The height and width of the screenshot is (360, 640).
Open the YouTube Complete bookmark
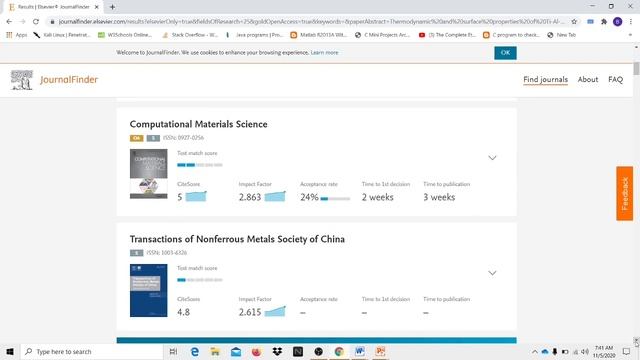[447, 35]
